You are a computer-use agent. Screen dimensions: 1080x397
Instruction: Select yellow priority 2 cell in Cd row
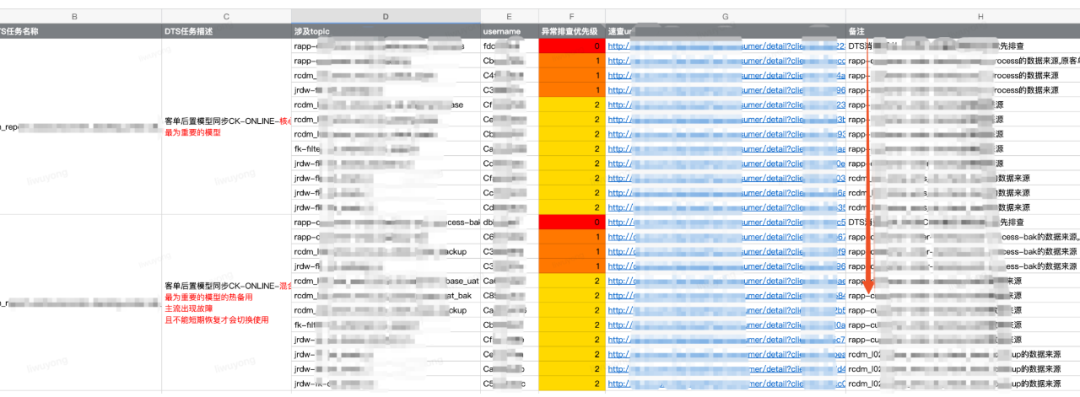(572, 207)
